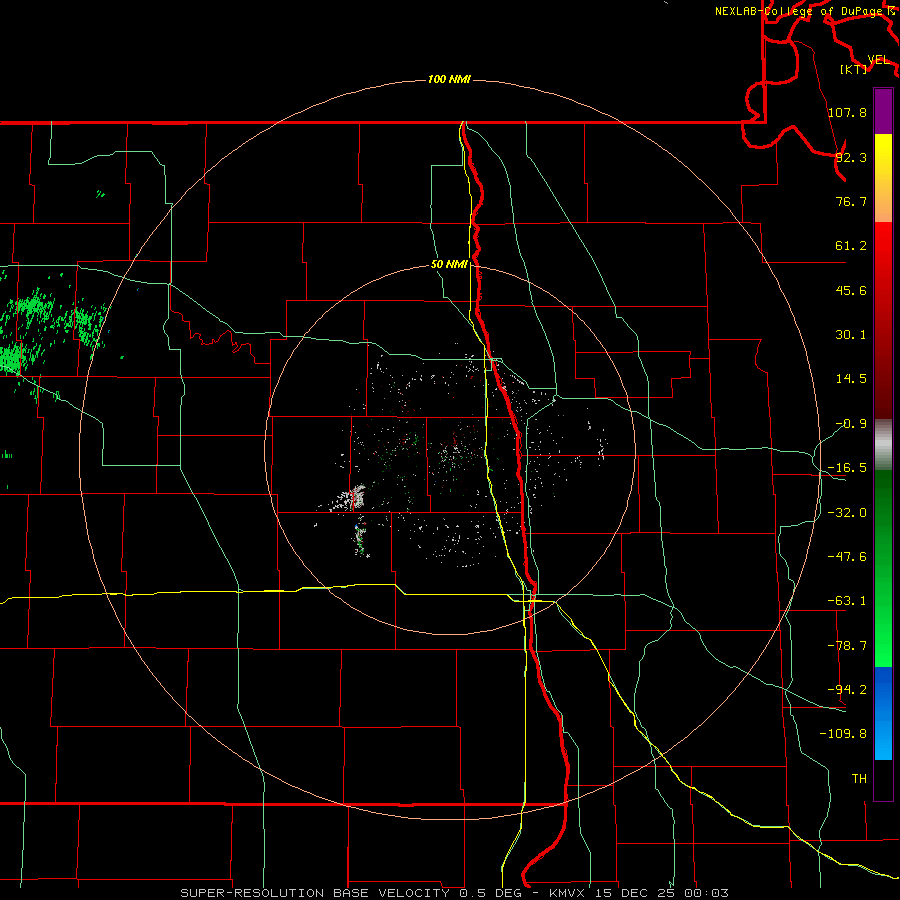This screenshot has height=900, width=900.
Task: Select the -109.8 scale value
Action: [843, 734]
